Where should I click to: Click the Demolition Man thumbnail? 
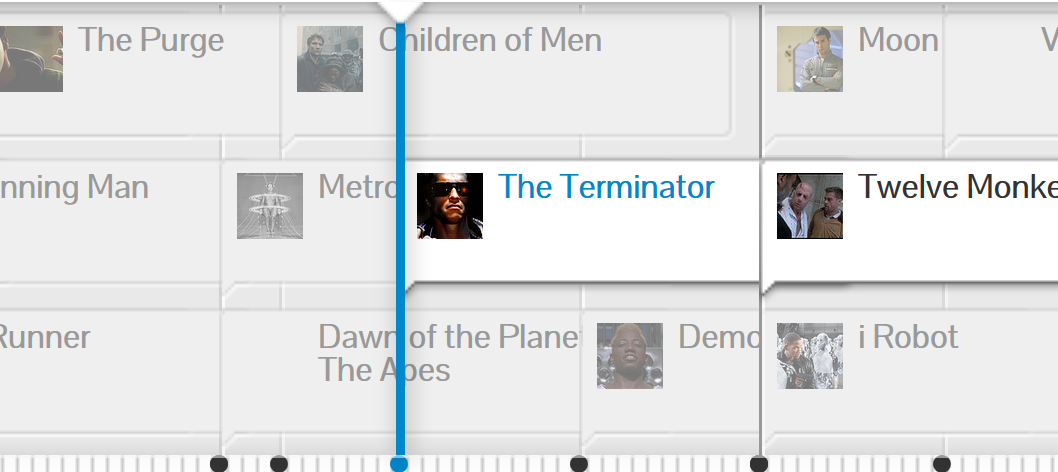point(629,355)
